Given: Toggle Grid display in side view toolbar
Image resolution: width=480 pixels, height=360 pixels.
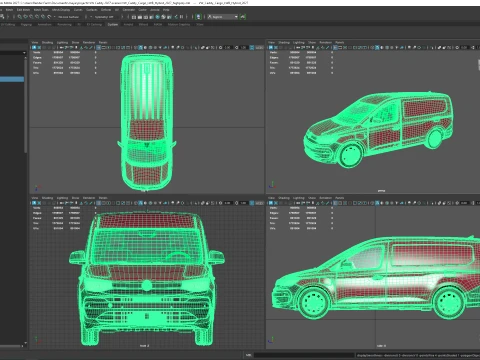Looking at the screenshot, I should click(335, 203).
